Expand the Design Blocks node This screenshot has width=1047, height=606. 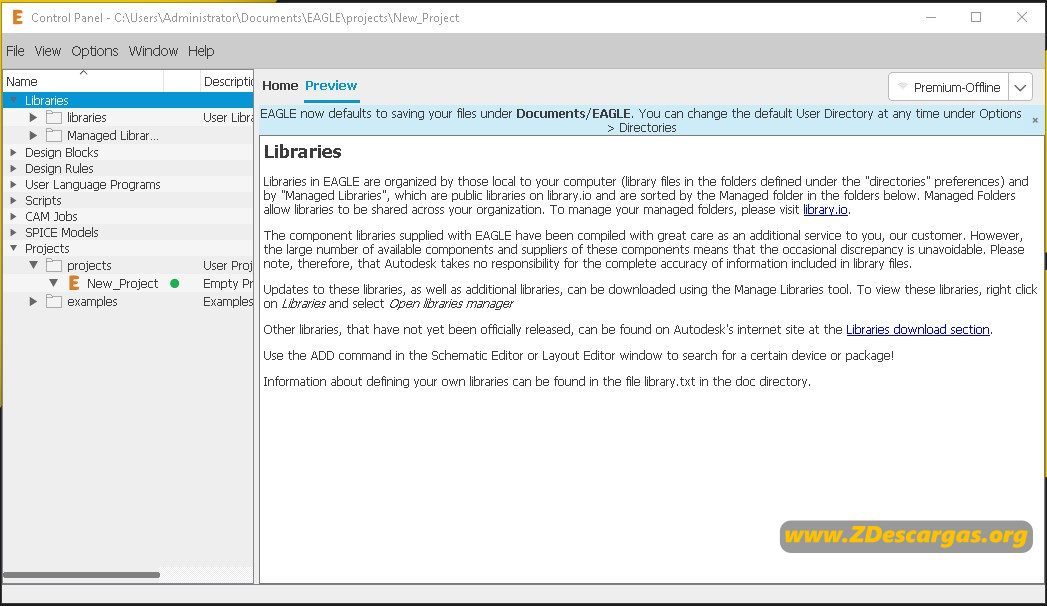(x=13, y=152)
